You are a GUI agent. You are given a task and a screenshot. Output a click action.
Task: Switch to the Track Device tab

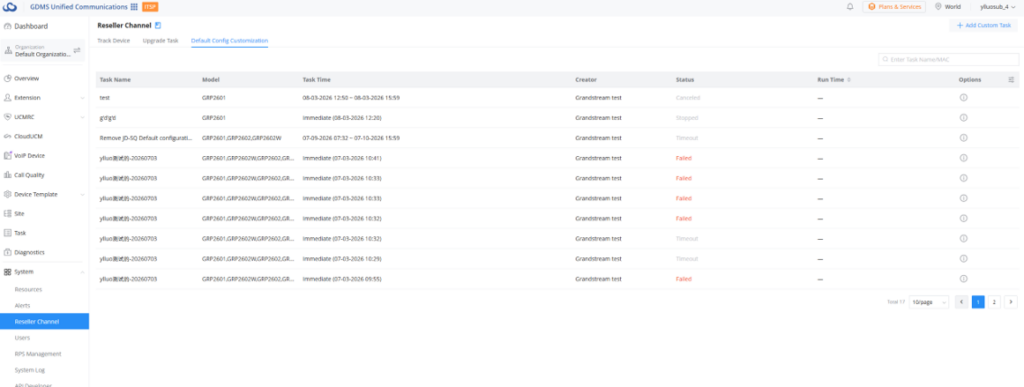(x=114, y=40)
